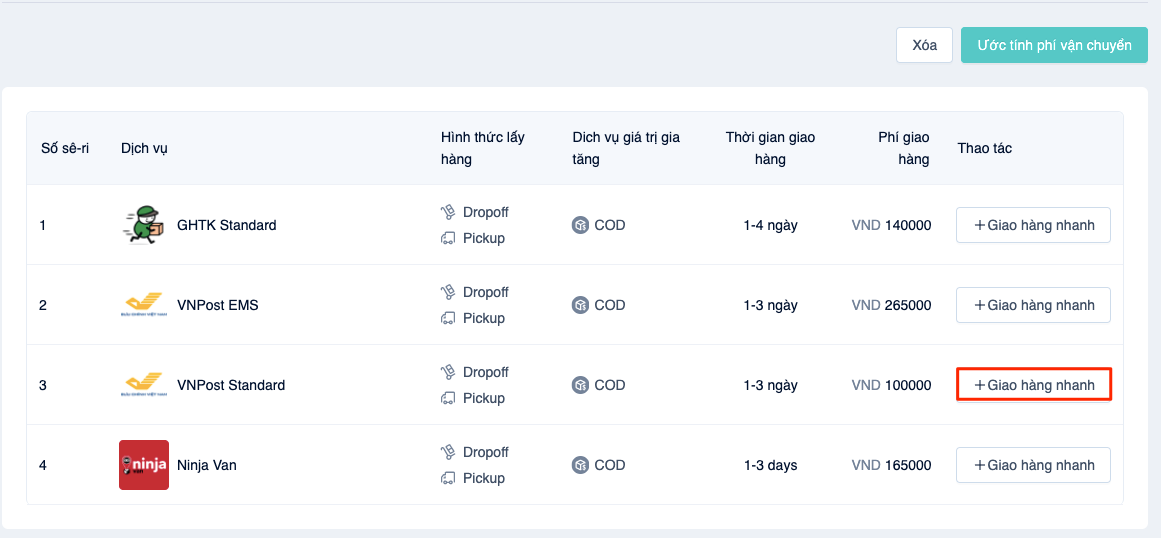Choose Giao hàng nhanh for GHTK Standard
The width and height of the screenshot is (1161, 538).
[1034, 225]
